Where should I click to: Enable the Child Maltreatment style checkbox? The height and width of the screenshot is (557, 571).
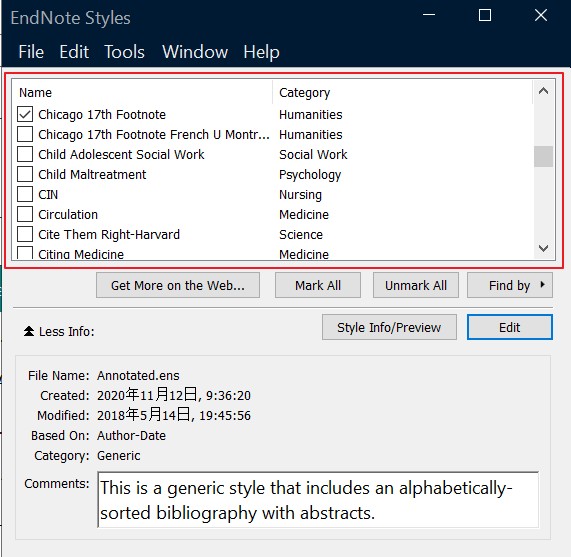25,174
